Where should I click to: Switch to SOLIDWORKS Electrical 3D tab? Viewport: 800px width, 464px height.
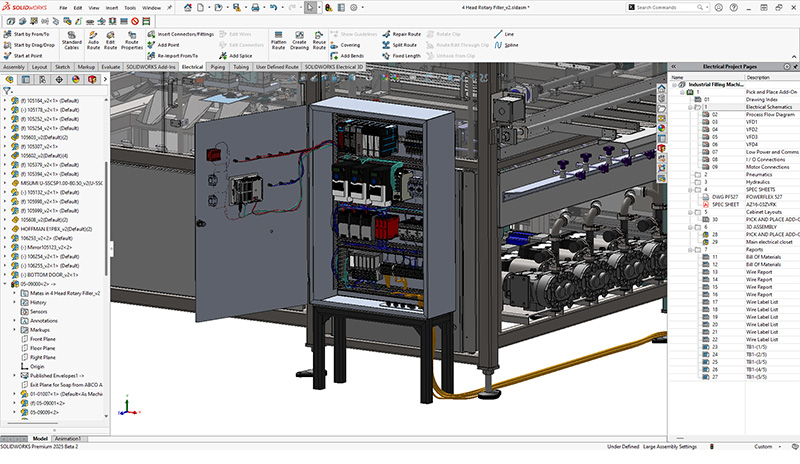pyautogui.click(x=334, y=67)
